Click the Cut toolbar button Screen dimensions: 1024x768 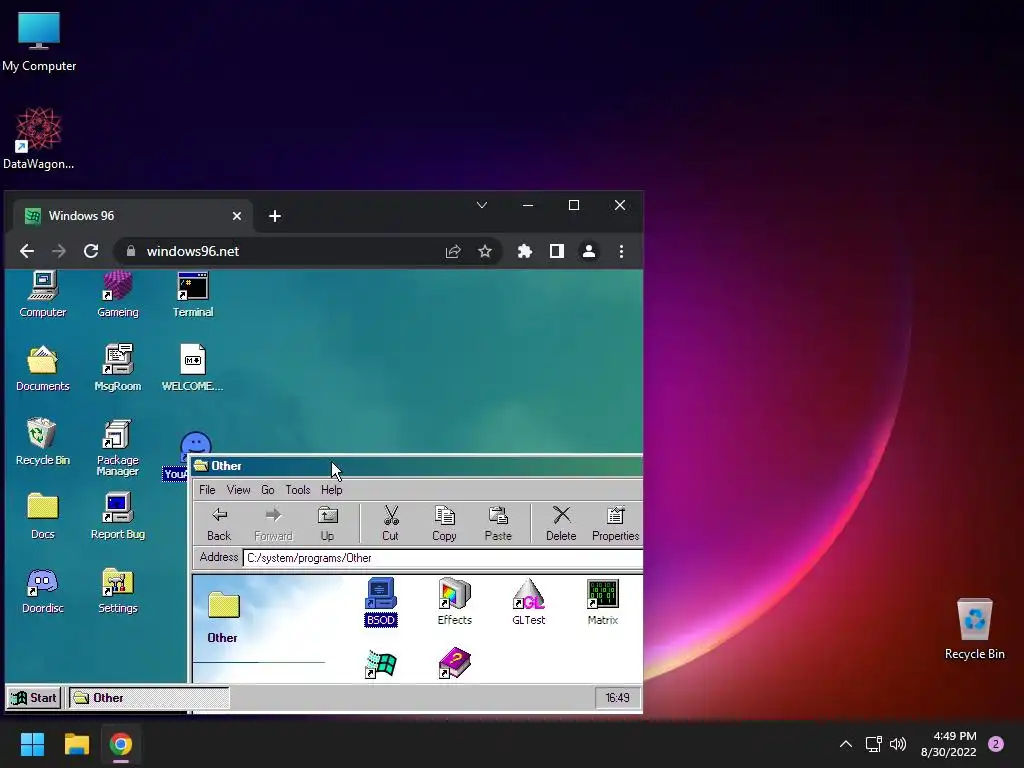tap(391, 524)
